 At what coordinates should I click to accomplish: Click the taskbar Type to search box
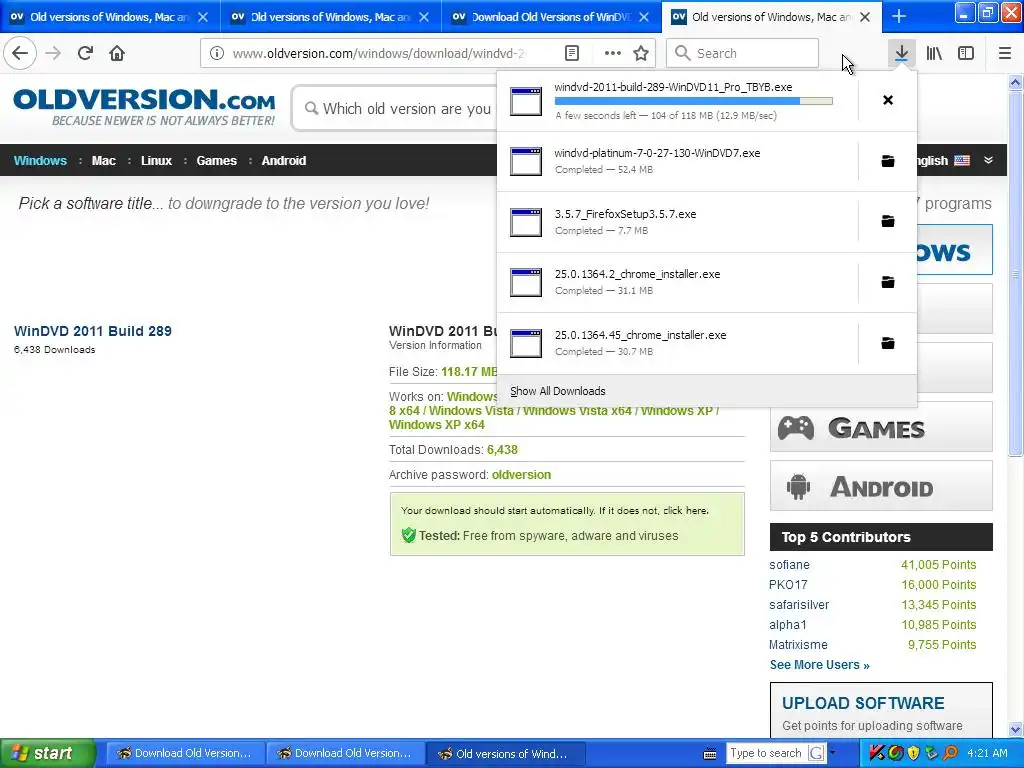pos(766,754)
